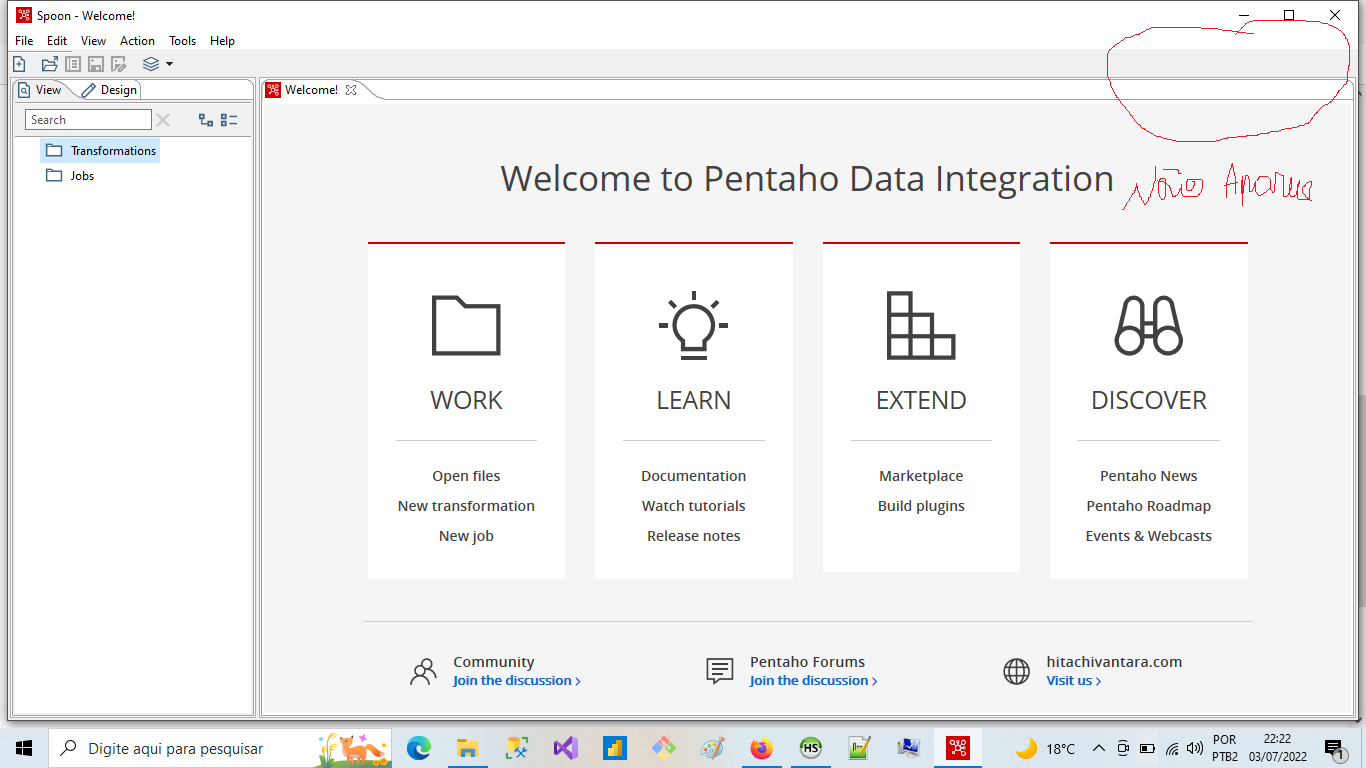Click the Build plugins link
This screenshot has height=768, width=1366.
tap(921, 506)
